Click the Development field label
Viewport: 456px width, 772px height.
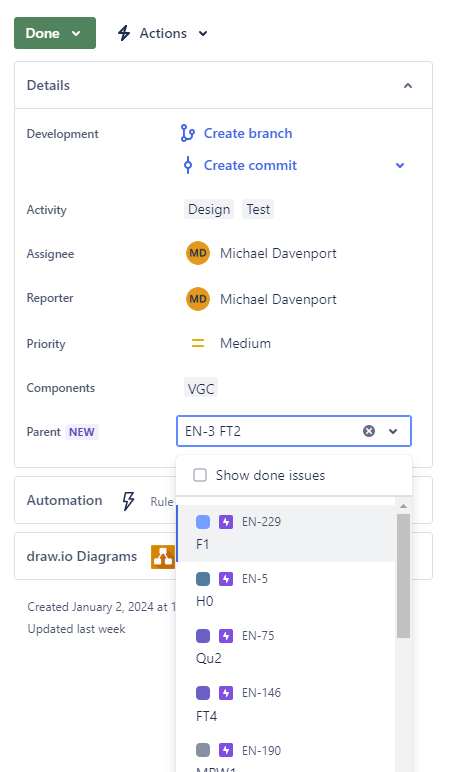(x=63, y=134)
